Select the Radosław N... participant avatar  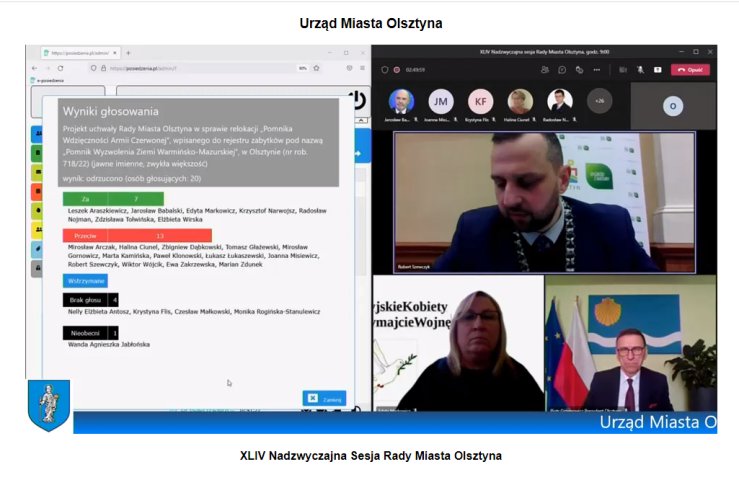coord(559,101)
